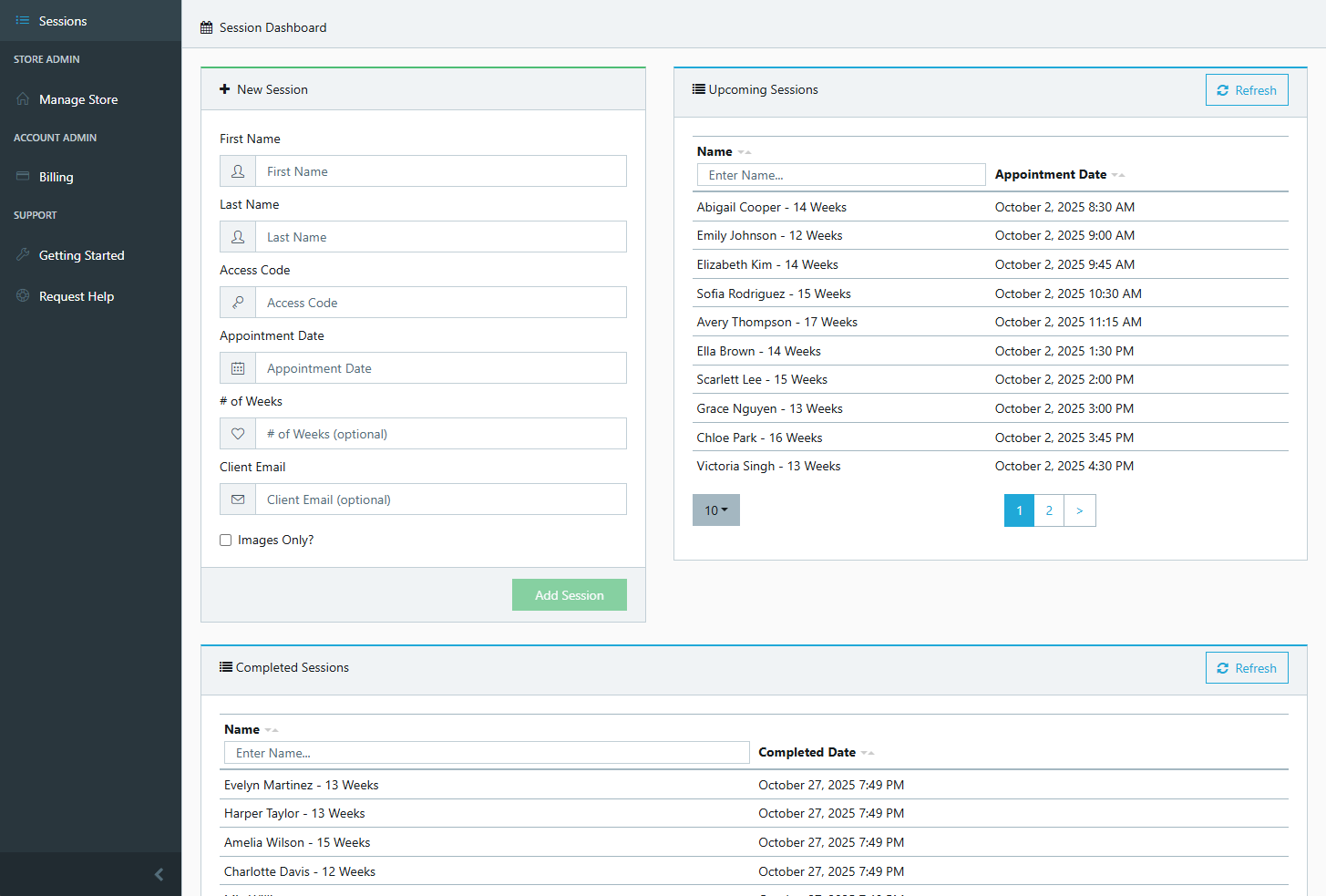Click the credit card icon next to Billing
Image resolution: width=1326 pixels, height=896 pixels.
pyautogui.click(x=21, y=176)
